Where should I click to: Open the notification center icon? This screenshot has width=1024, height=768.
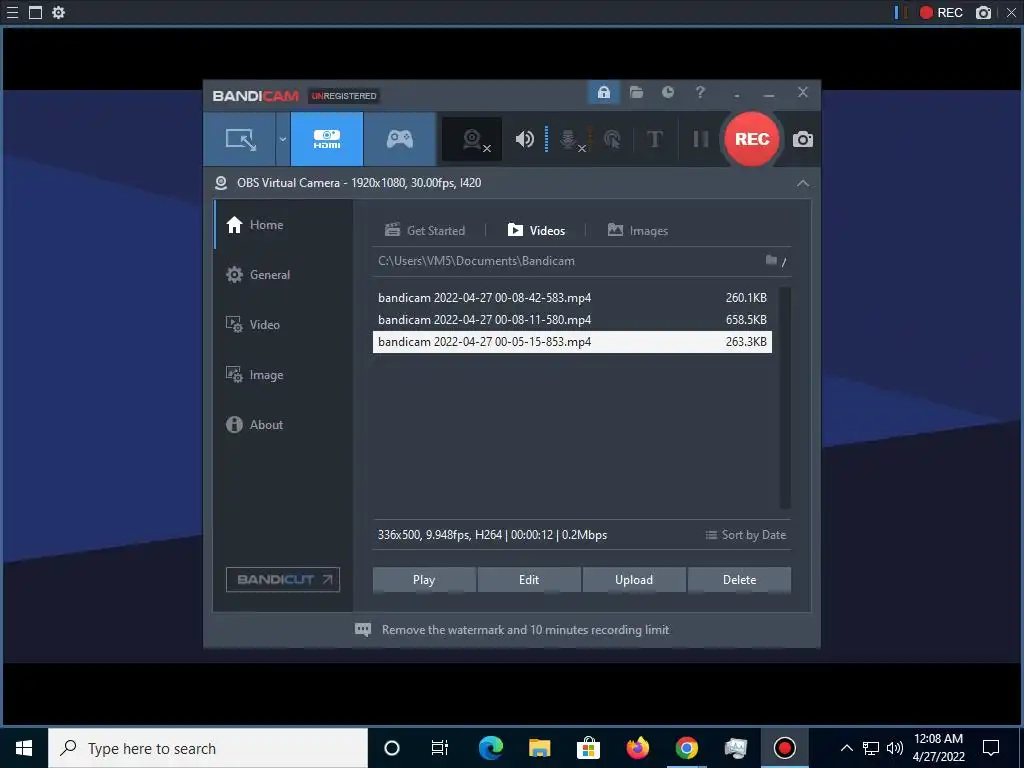(991, 748)
